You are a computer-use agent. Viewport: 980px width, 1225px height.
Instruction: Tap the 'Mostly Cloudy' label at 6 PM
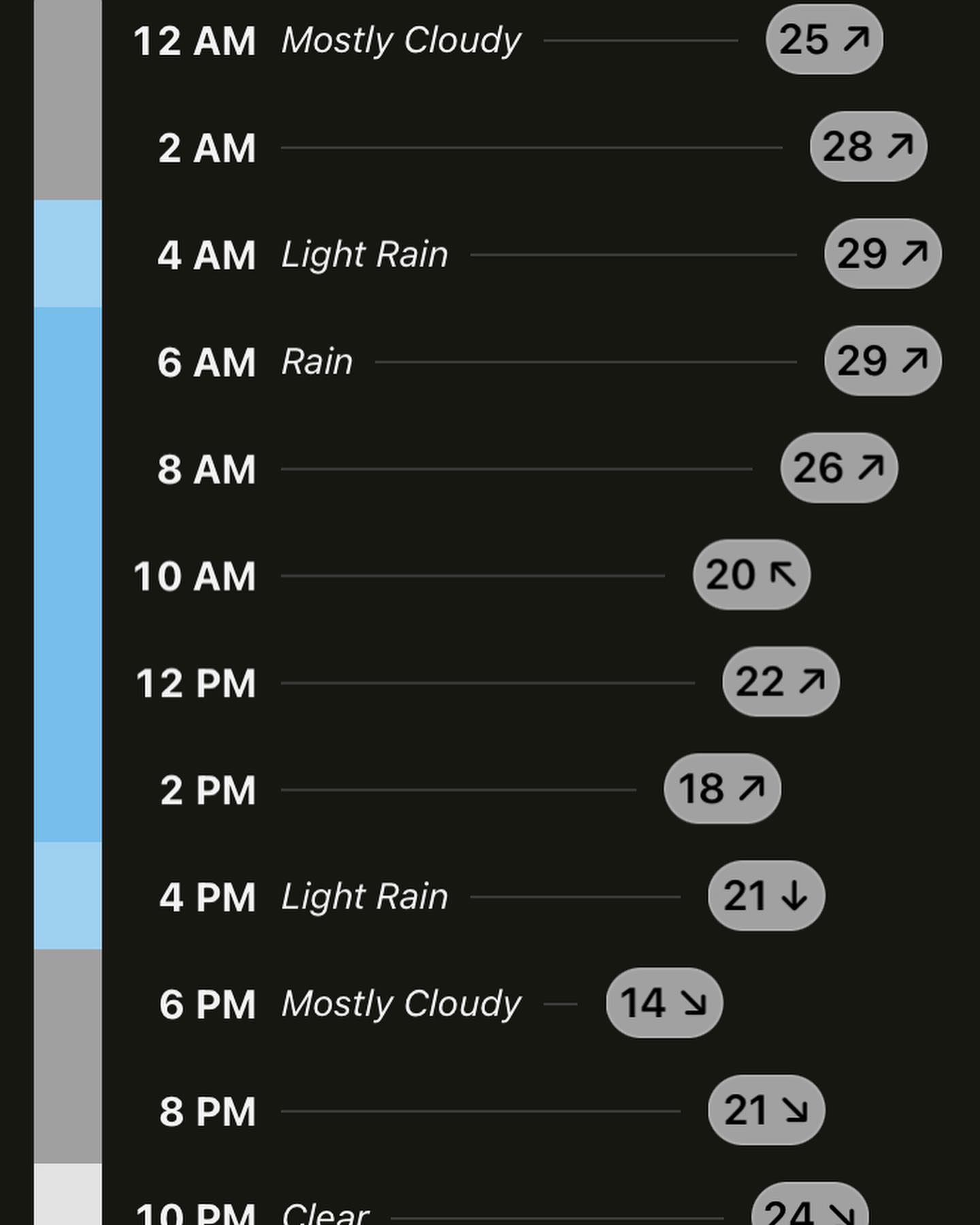click(x=401, y=1004)
